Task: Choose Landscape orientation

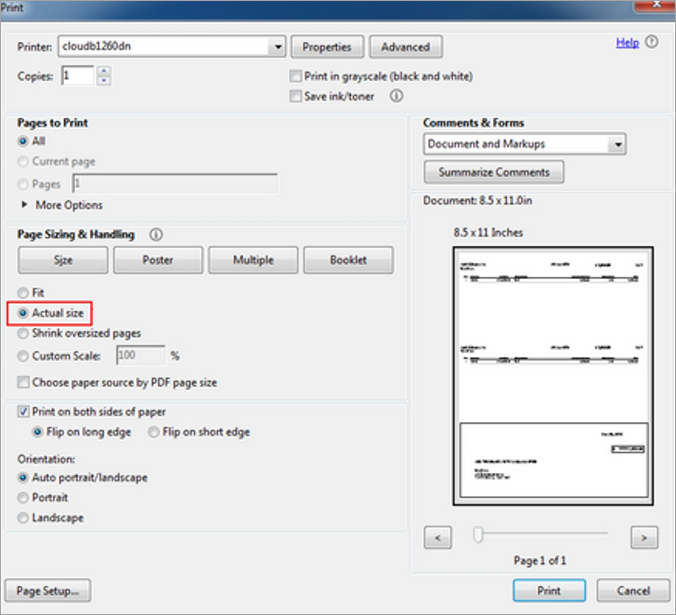Action: (23, 518)
